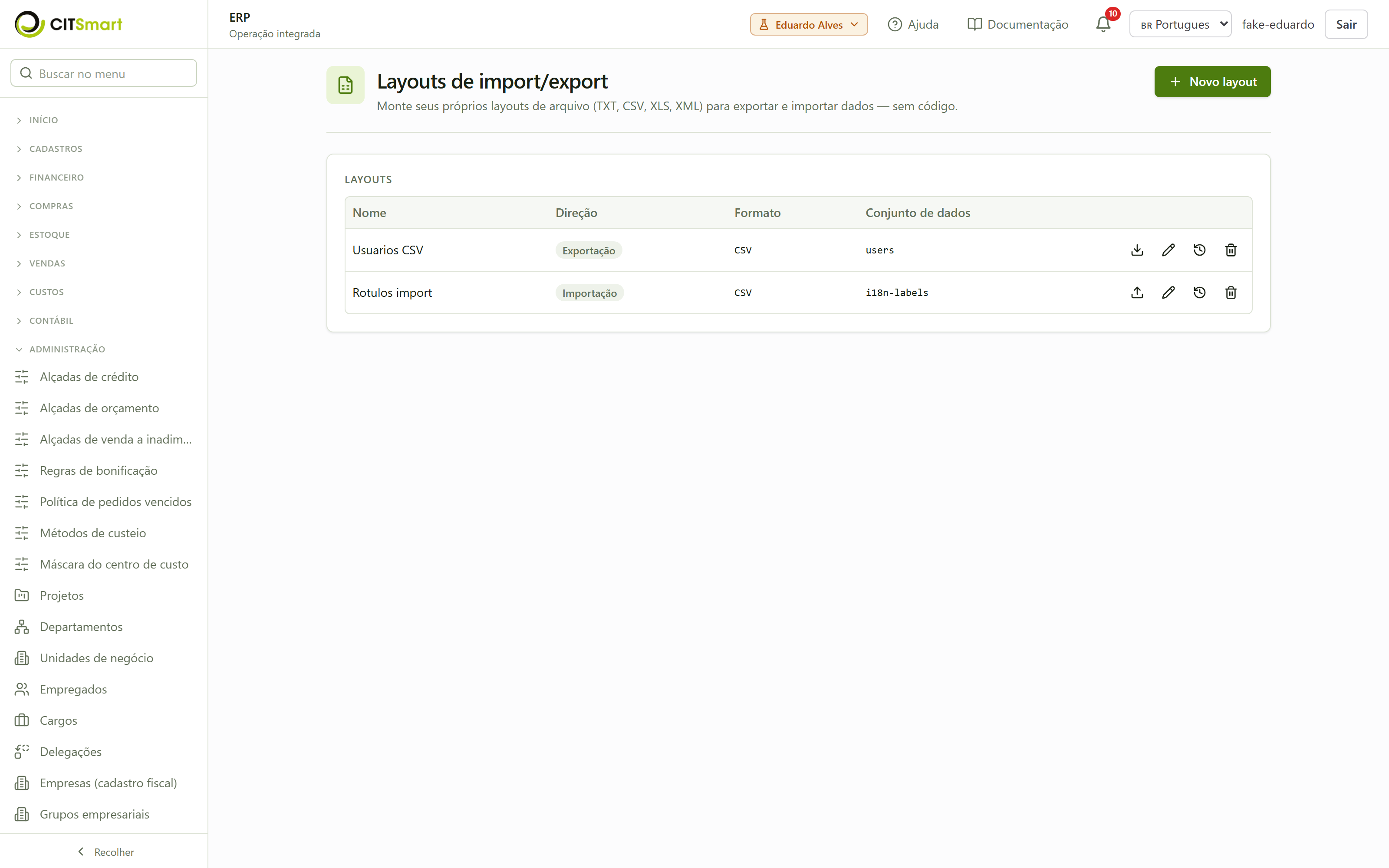
Task: Open Regras de bonificação
Action: pyautogui.click(x=104, y=470)
